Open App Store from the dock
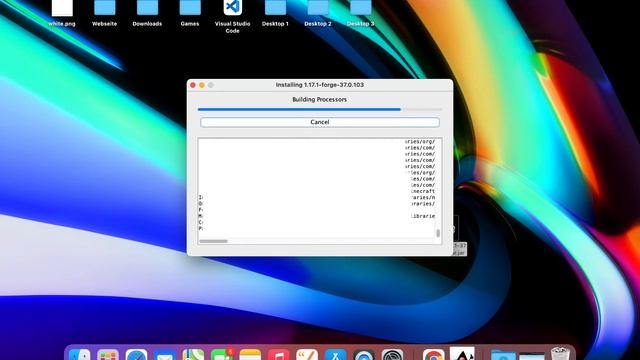This screenshot has height=360, width=640. 336,355
